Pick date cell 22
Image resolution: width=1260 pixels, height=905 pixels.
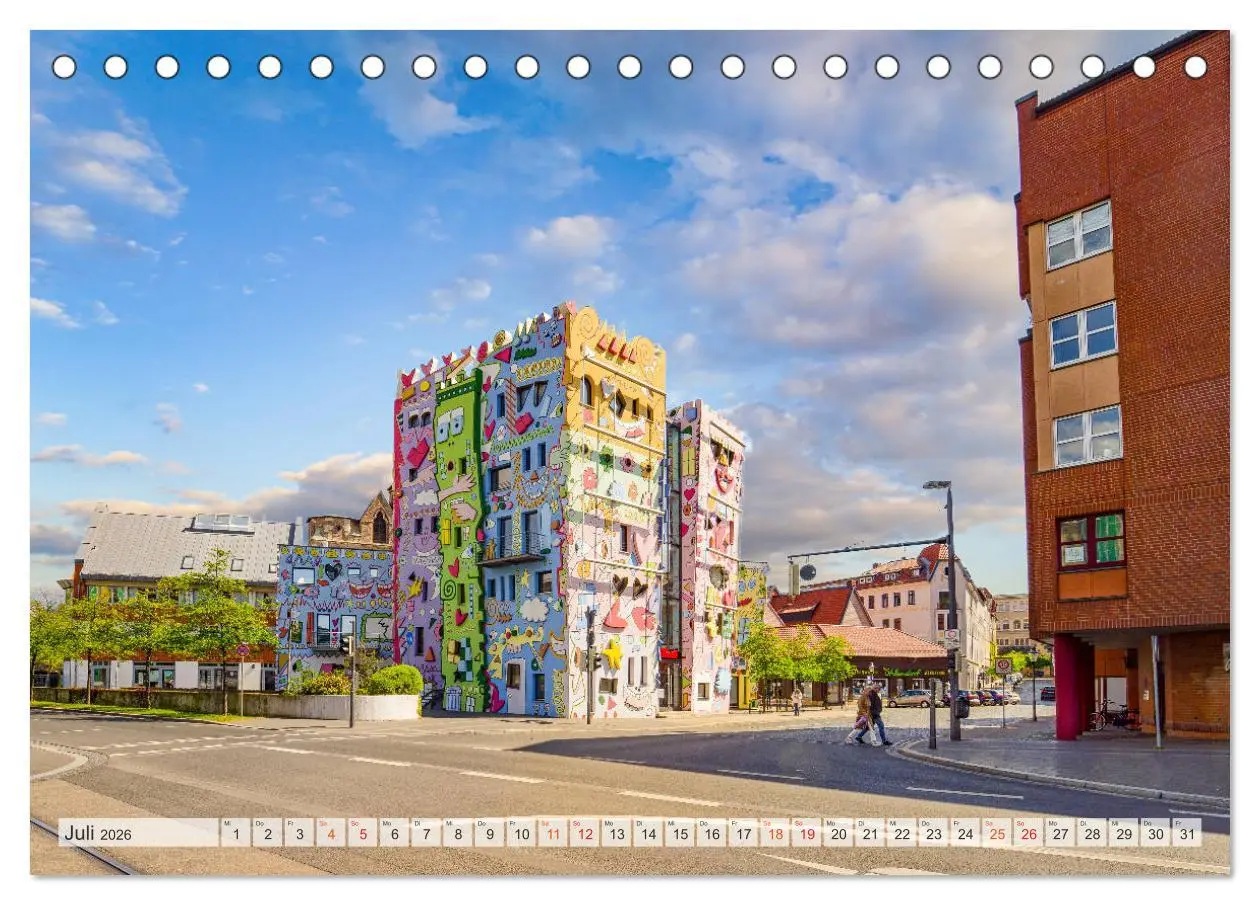point(901,832)
